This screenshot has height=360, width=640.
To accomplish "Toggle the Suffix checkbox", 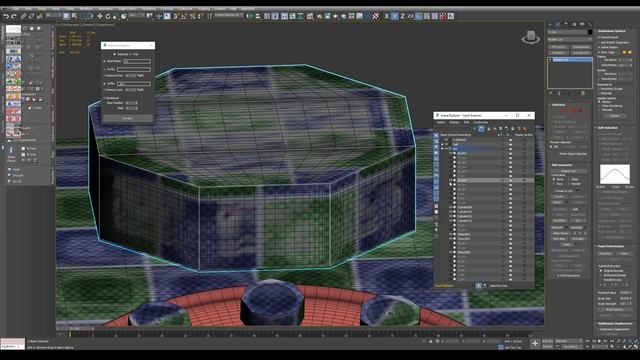I will point(105,84).
